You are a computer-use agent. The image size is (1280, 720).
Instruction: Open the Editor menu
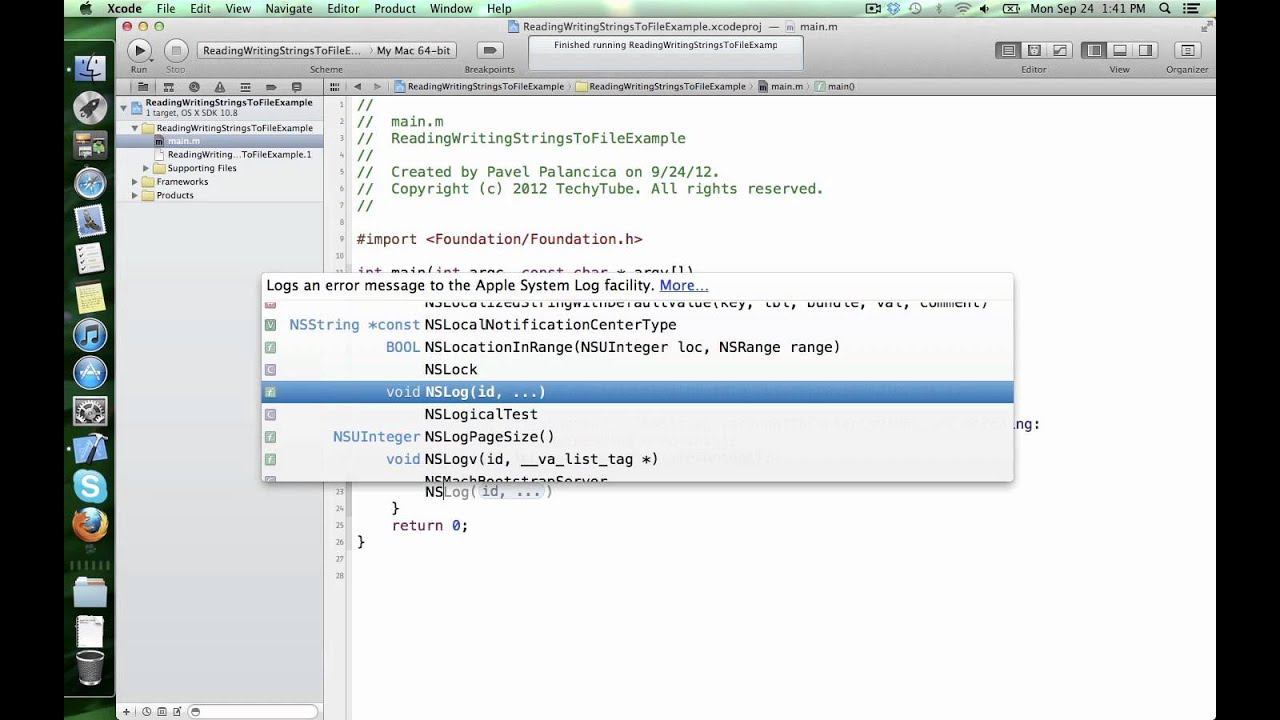(343, 9)
